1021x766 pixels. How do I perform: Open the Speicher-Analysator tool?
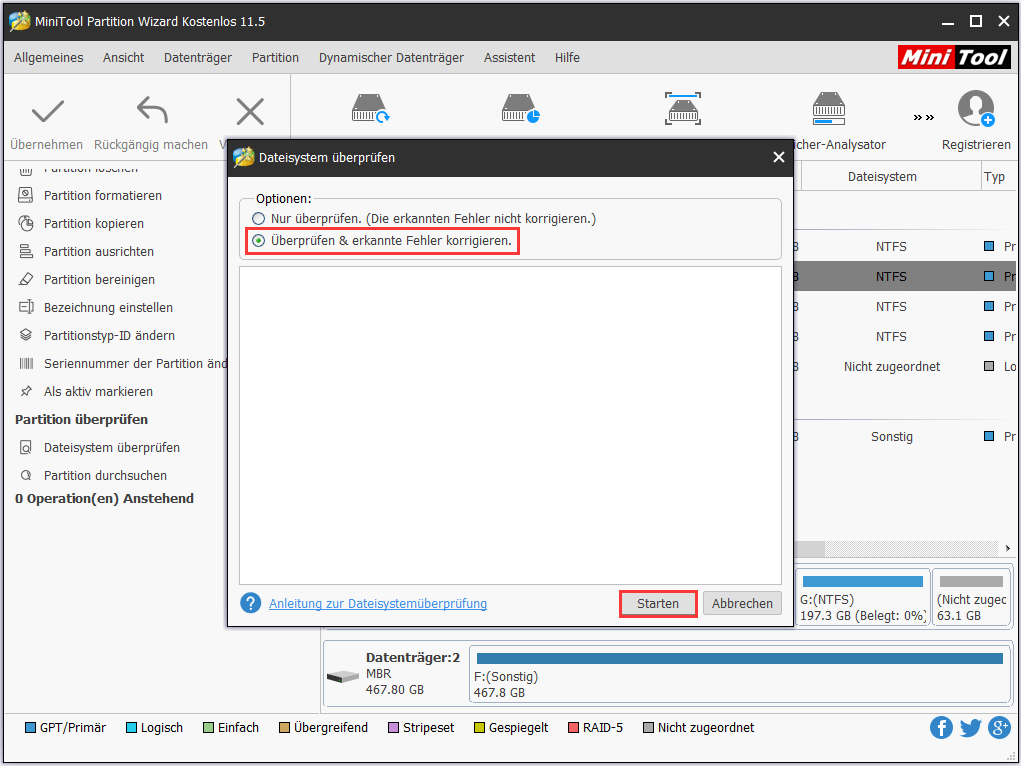pos(829,109)
